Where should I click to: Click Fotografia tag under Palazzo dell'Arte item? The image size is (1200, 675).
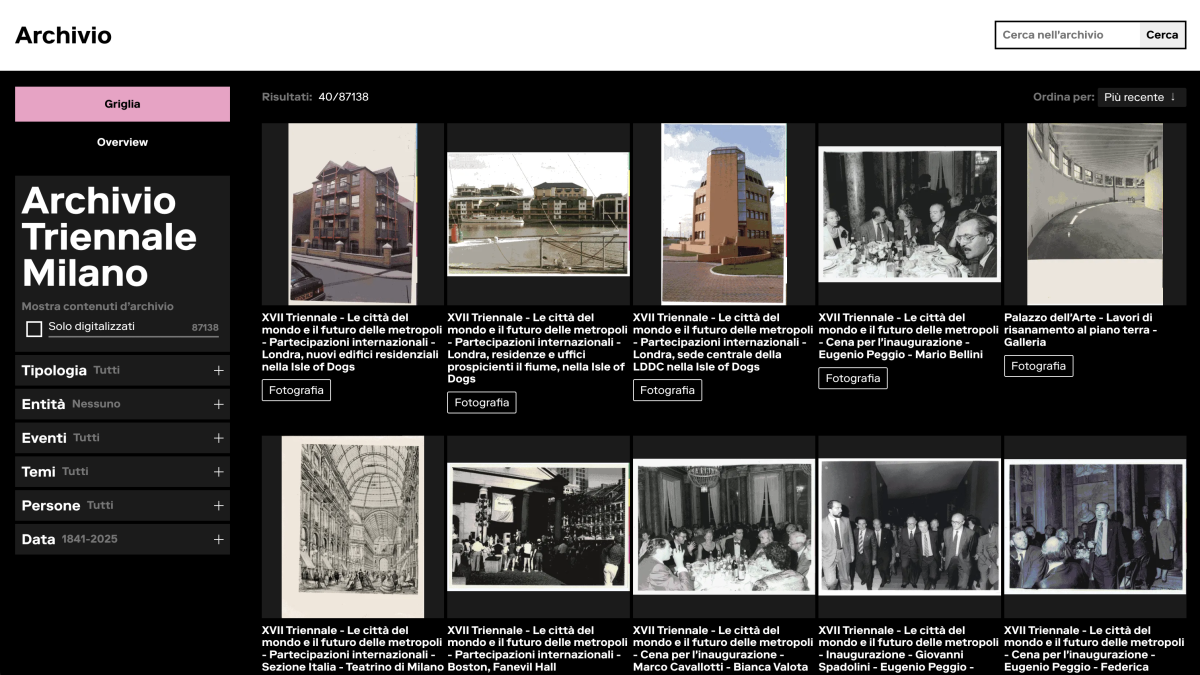pos(1038,366)
